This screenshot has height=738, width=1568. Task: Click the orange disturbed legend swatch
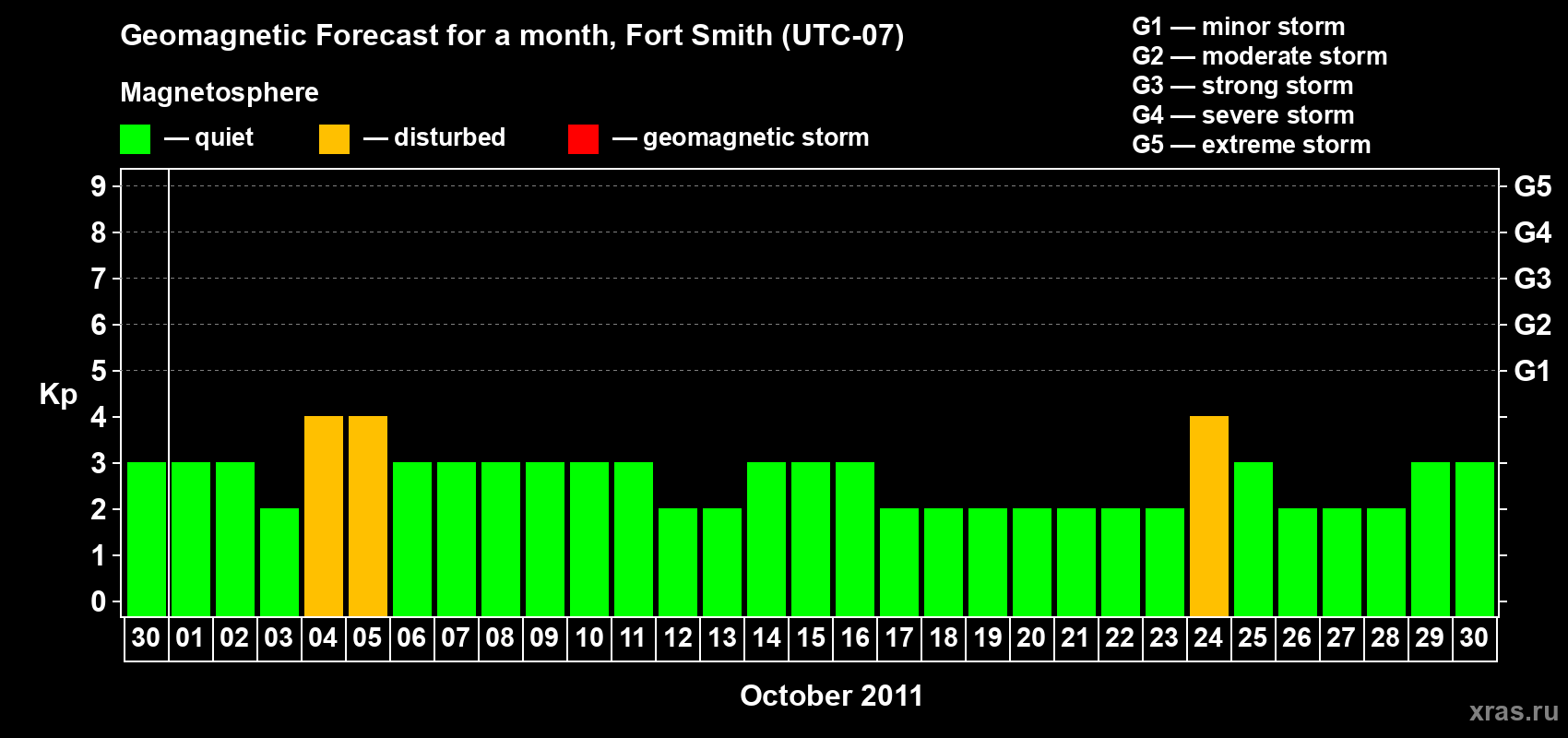click(x=334, y=139)
